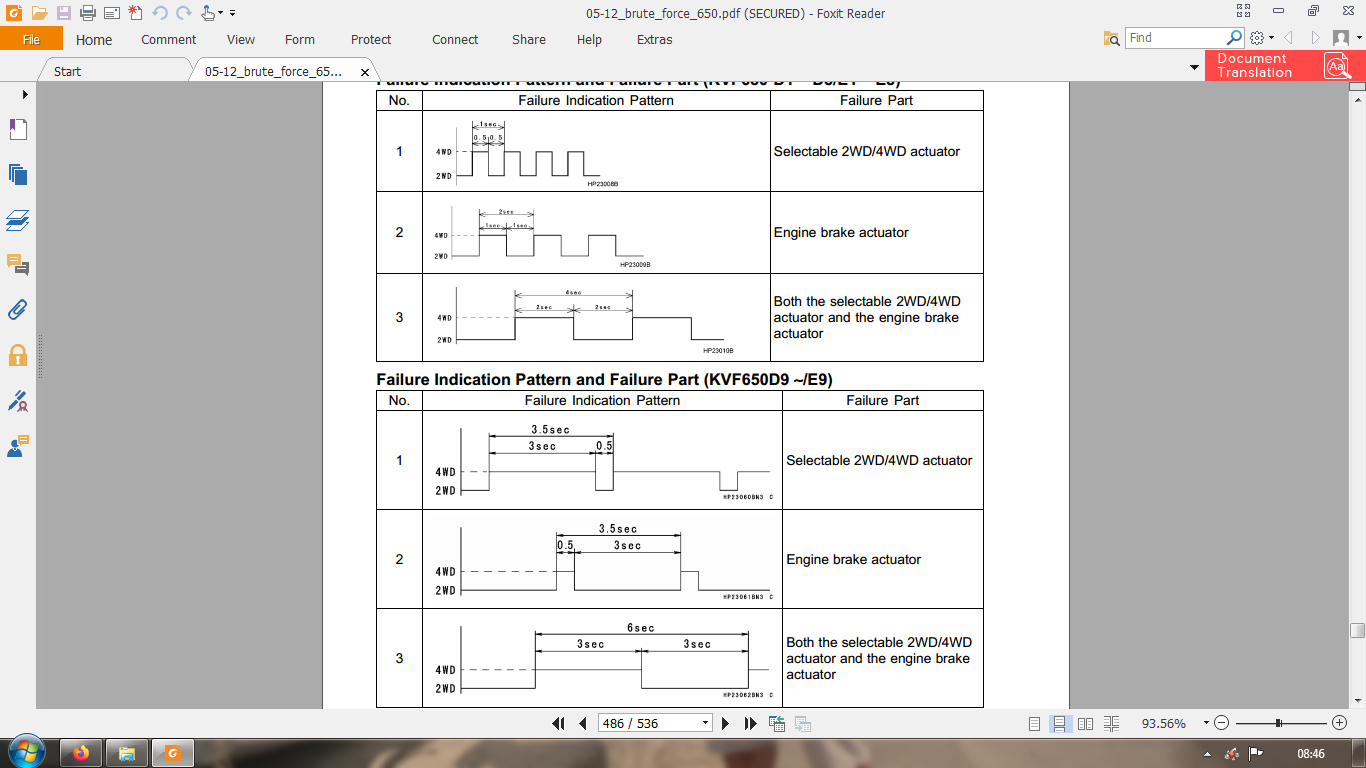Viewport: 1366px width, 768px height.
Task: Open the Connect ribbon tab
Action: (x=455, y=40)
